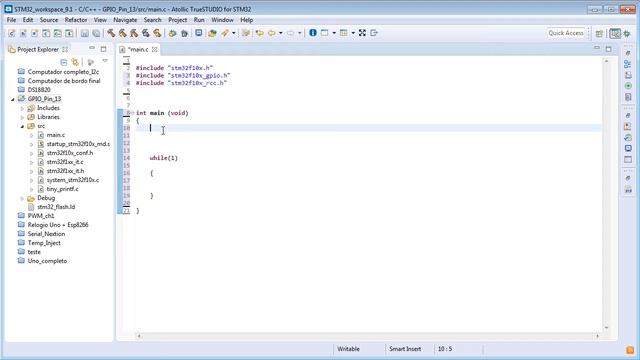The height and width of the screenshot is (360, 640).
Task: Open the Source menu
Action: click(49, 20)
